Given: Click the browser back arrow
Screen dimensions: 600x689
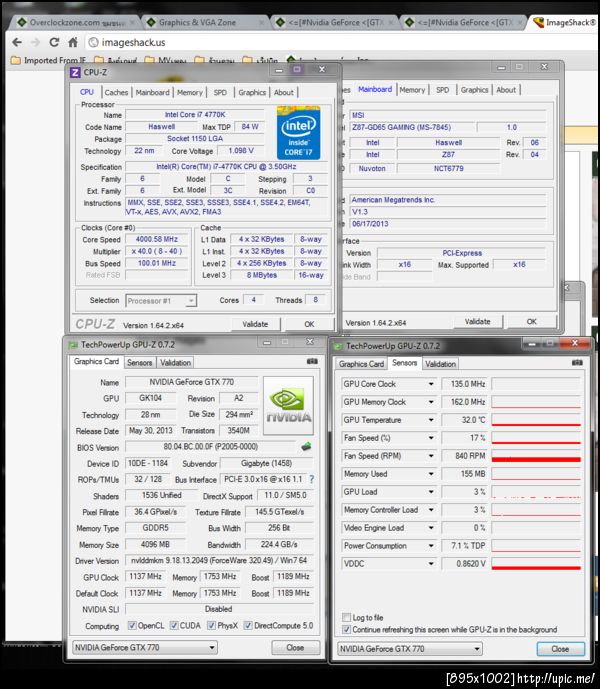Looking at the screenshot, I should 17,43.
